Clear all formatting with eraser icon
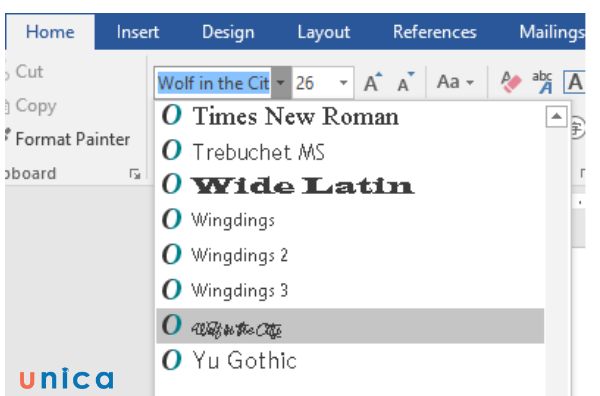Viewport: 600px width, 396px height. point(511,82)
